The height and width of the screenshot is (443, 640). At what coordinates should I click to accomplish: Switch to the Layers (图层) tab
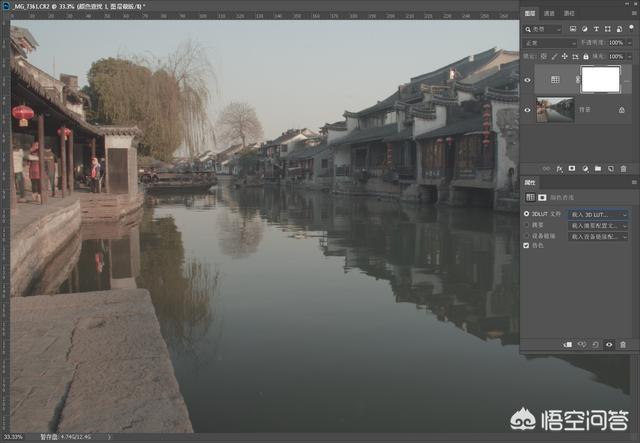(x=530, y=13)
